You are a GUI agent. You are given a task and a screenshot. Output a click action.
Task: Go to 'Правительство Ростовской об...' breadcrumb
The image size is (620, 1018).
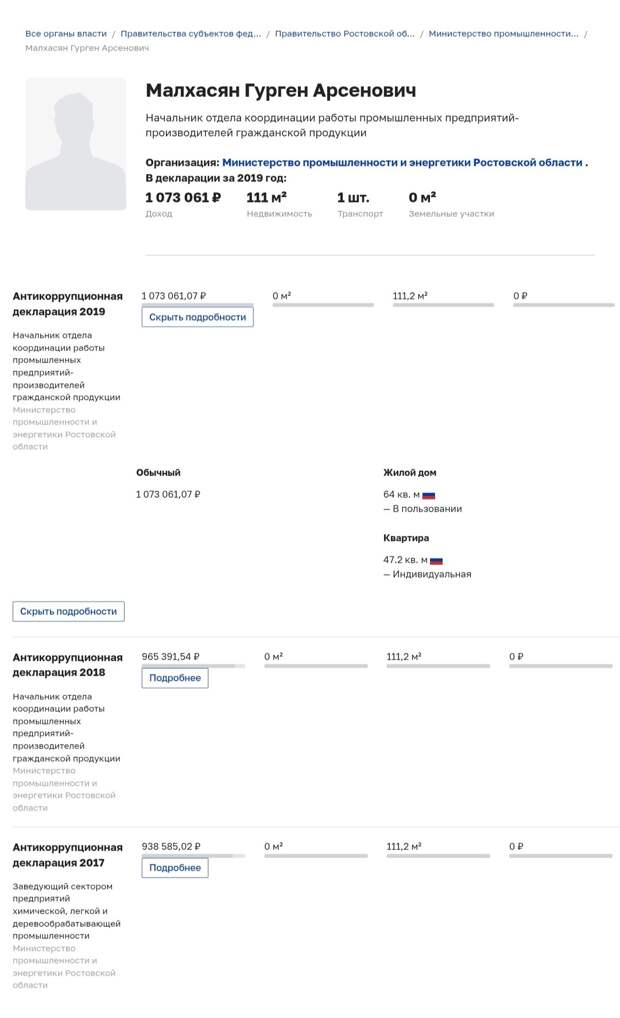[x=344, y=34]
